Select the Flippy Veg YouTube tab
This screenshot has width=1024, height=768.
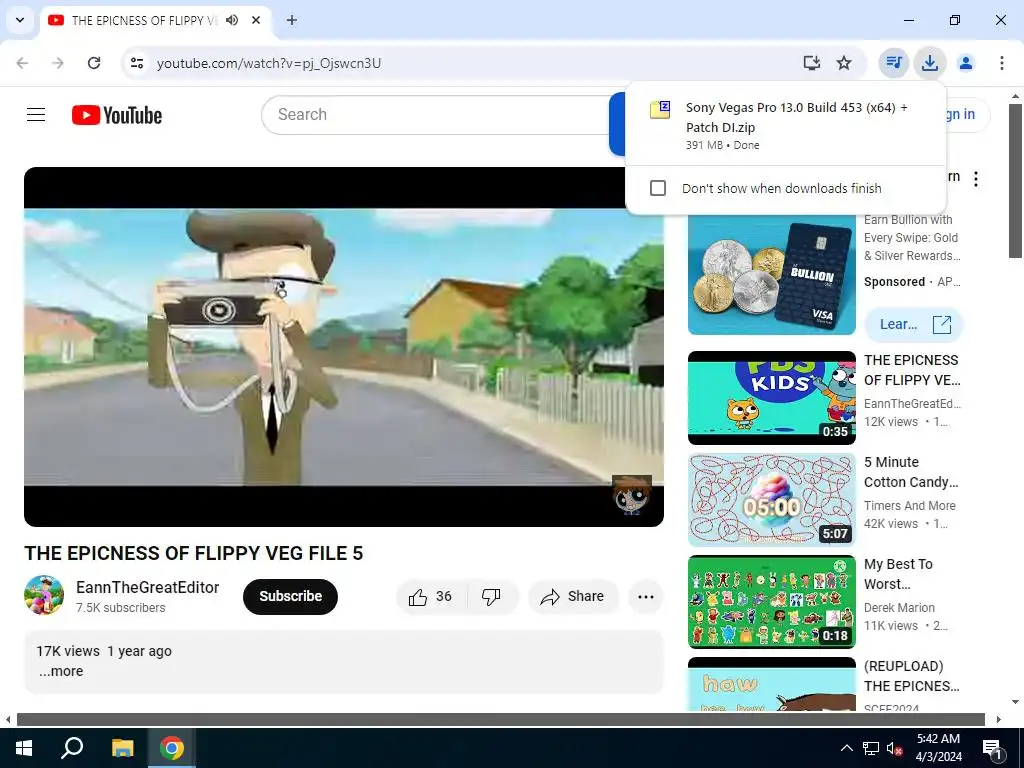click(145, 20)
